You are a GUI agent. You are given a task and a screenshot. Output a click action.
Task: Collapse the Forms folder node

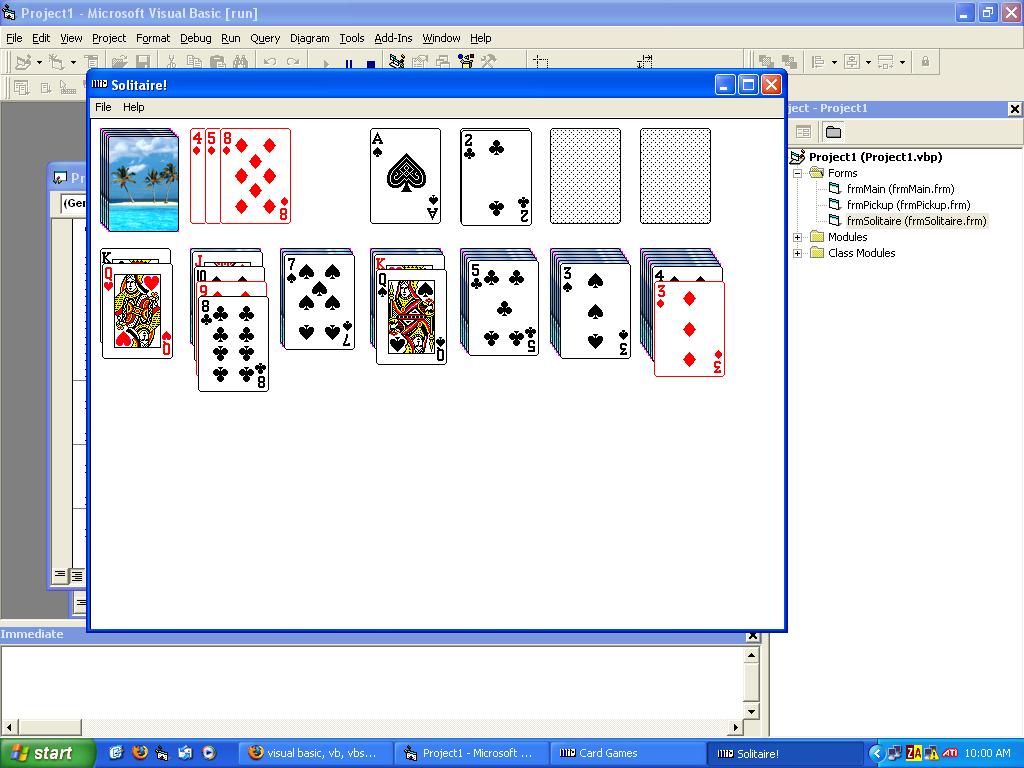point(798,173)
